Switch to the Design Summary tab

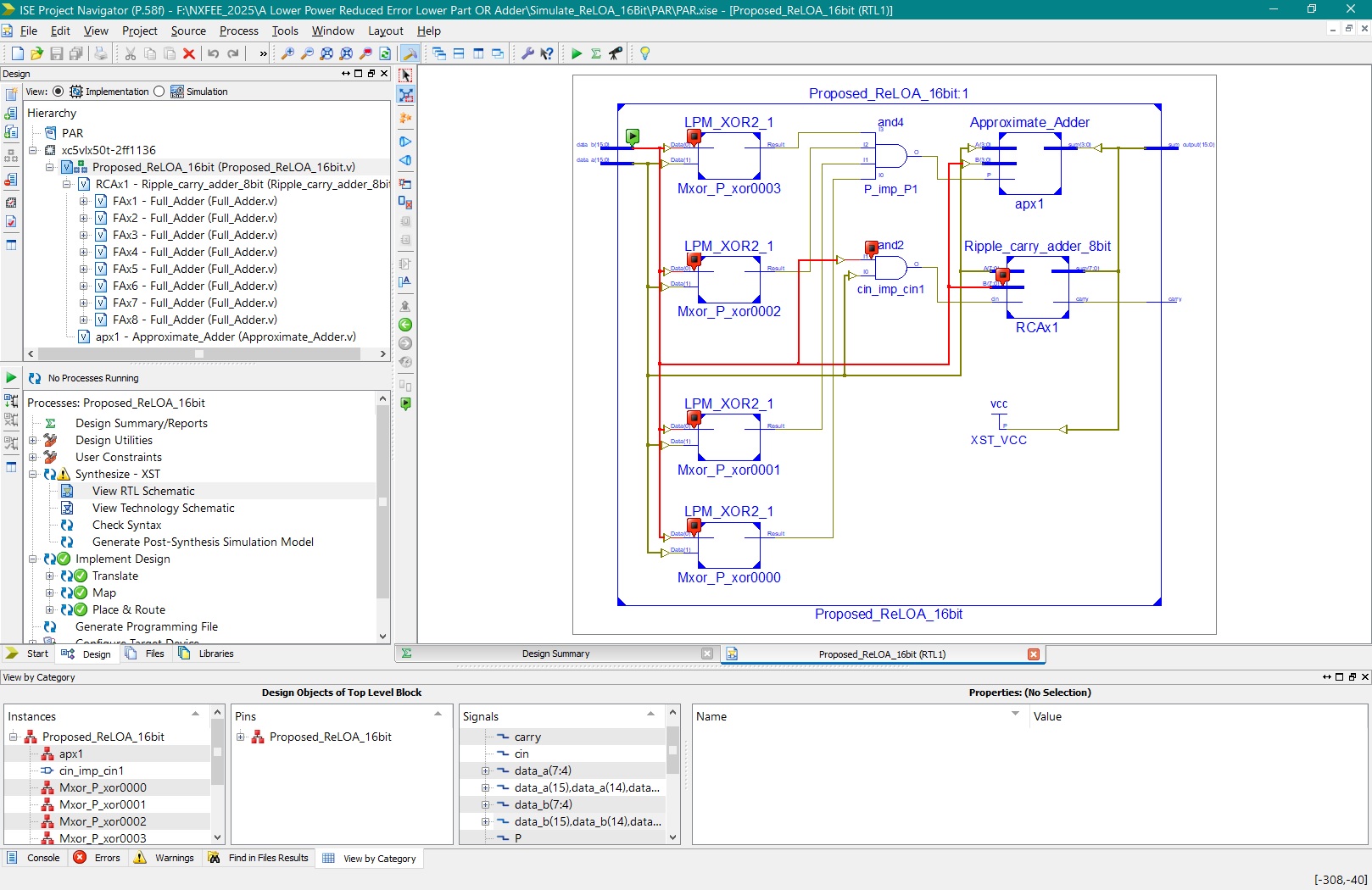click(555, 654)
